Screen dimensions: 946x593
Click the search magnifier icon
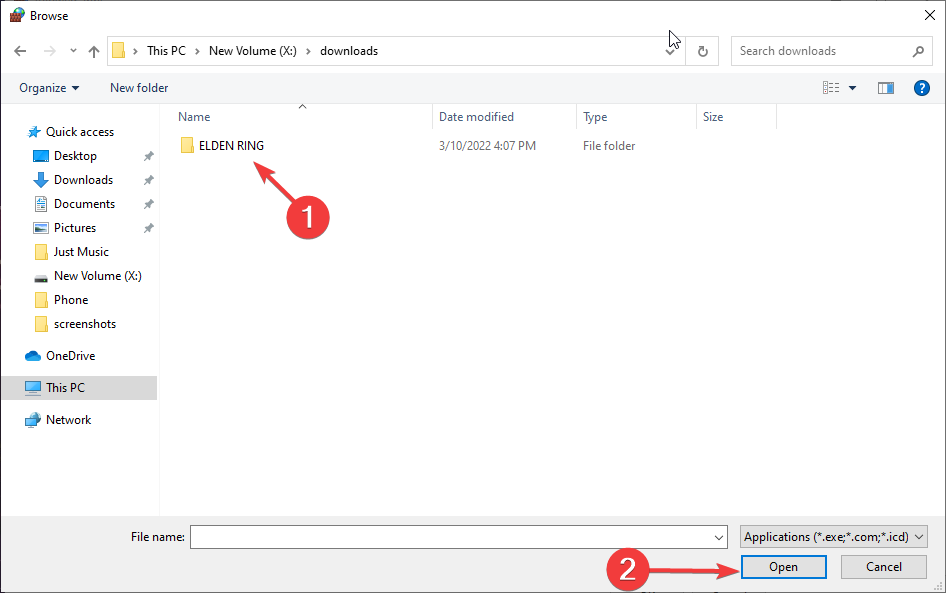click(918, 51)
